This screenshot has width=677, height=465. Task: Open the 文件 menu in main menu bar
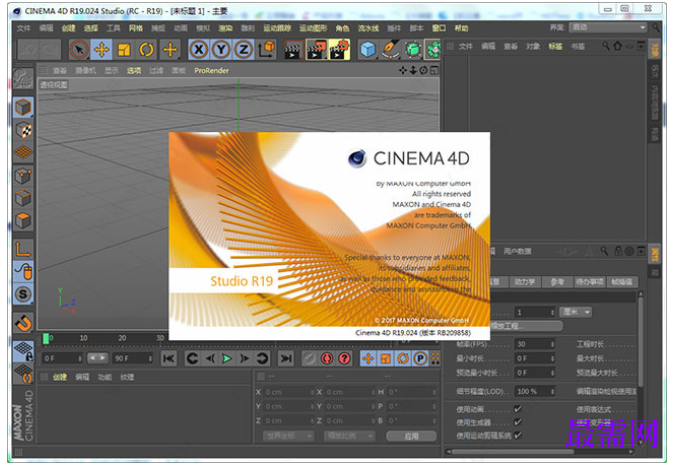click(23, 28)
